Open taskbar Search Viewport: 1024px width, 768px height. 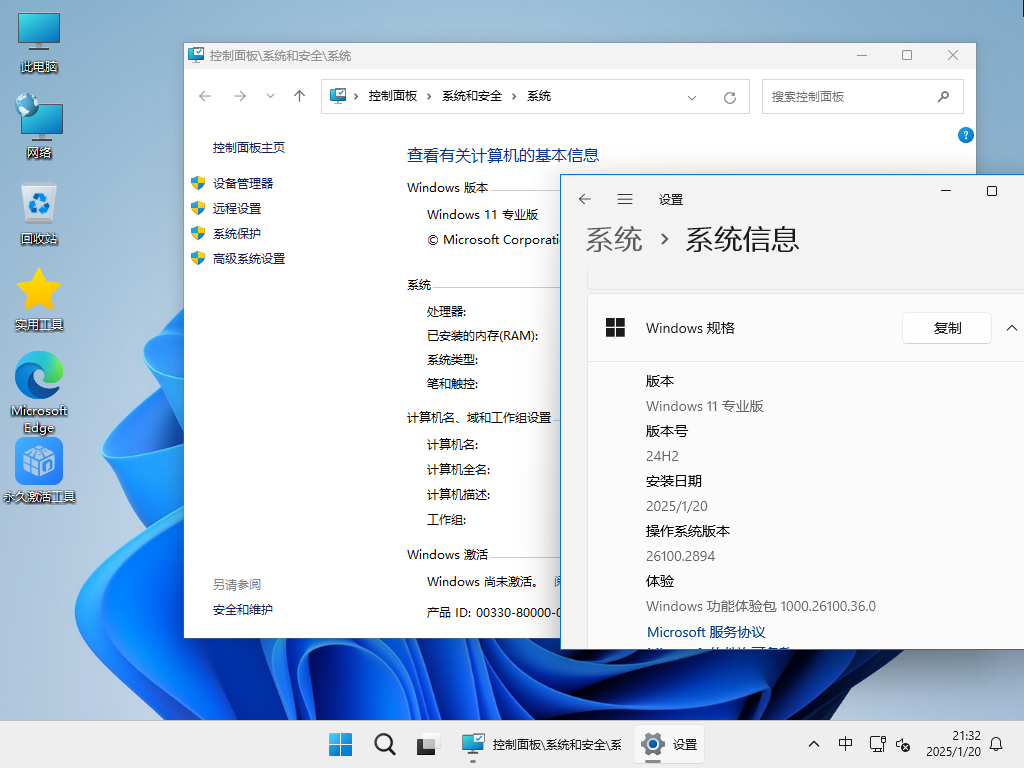click(385, 744)
